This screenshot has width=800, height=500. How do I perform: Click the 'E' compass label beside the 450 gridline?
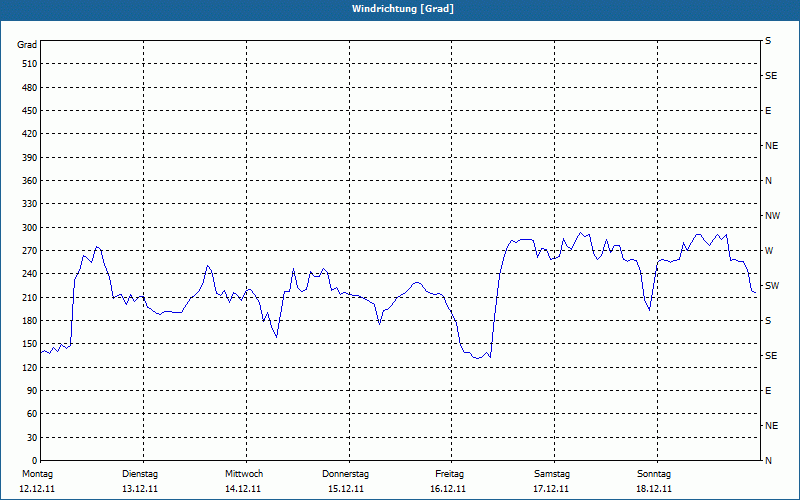768,111
